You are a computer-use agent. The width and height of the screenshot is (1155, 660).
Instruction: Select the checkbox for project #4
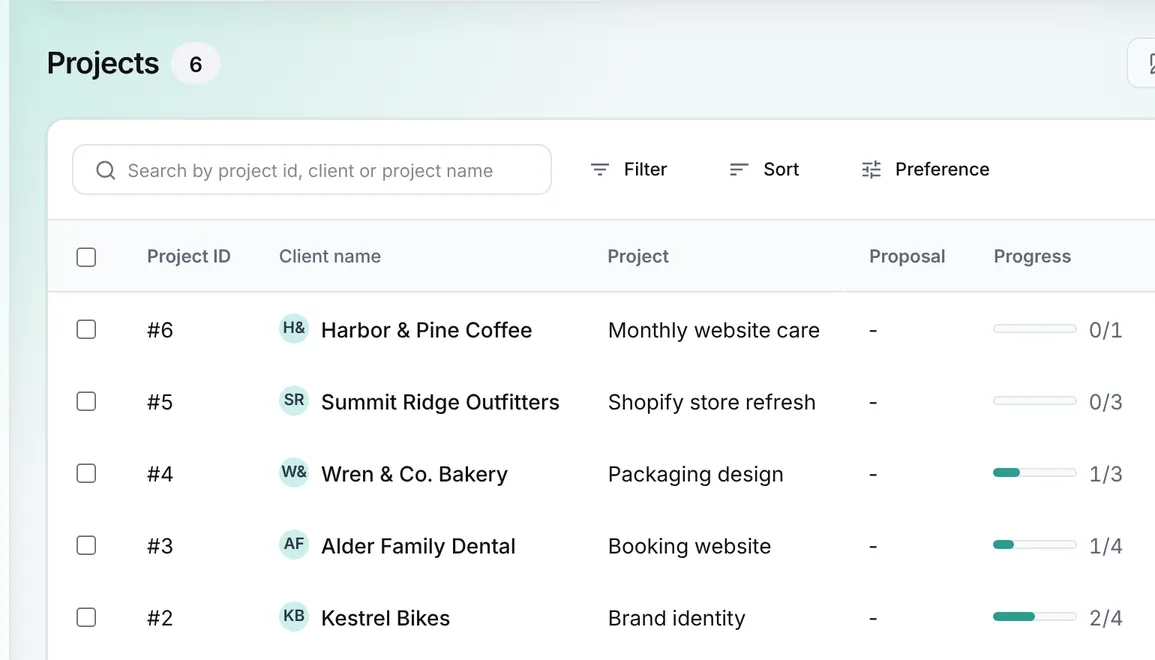[x=86, y=473]
